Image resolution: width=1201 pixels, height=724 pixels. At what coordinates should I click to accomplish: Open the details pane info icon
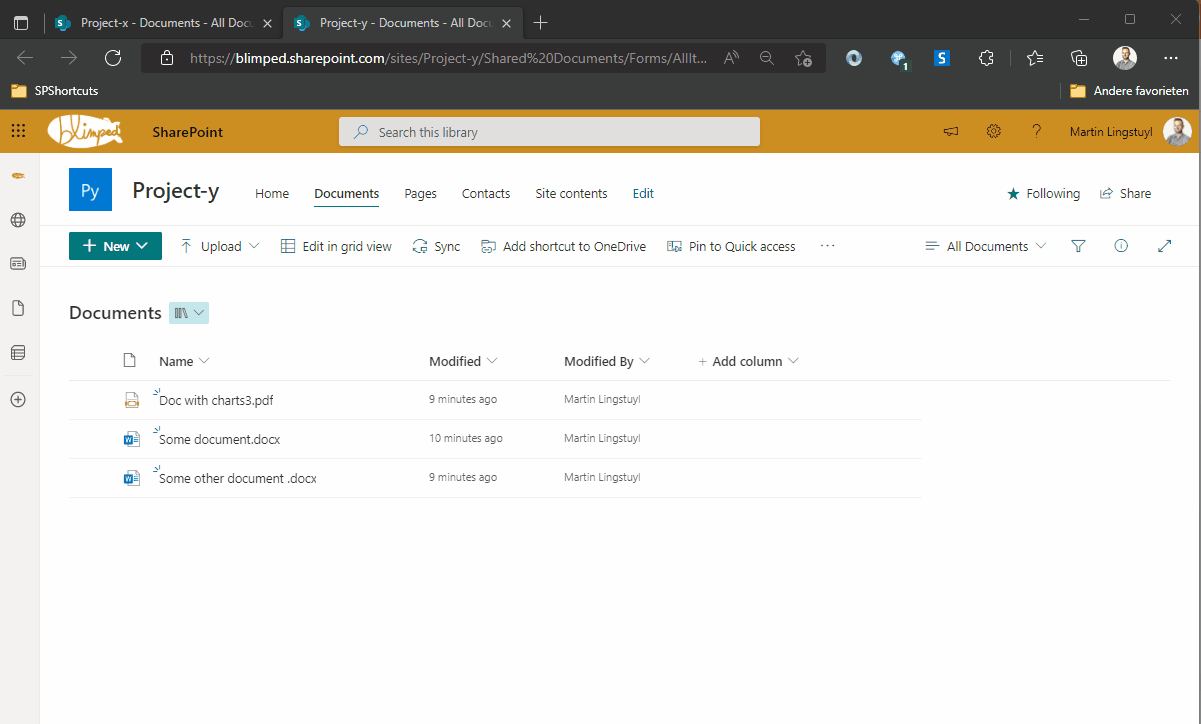(1121, 246)
